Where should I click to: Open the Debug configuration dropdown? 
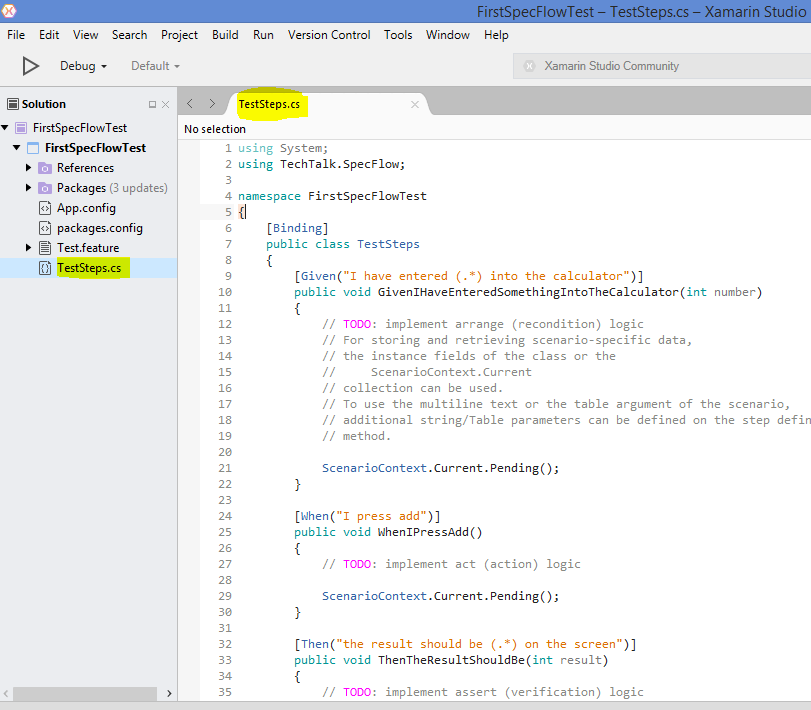click(x=84, y=66)
